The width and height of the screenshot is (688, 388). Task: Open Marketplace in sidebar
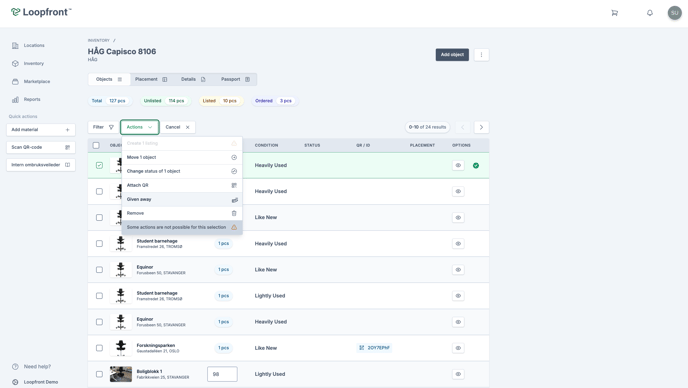[x=36, y=81]
